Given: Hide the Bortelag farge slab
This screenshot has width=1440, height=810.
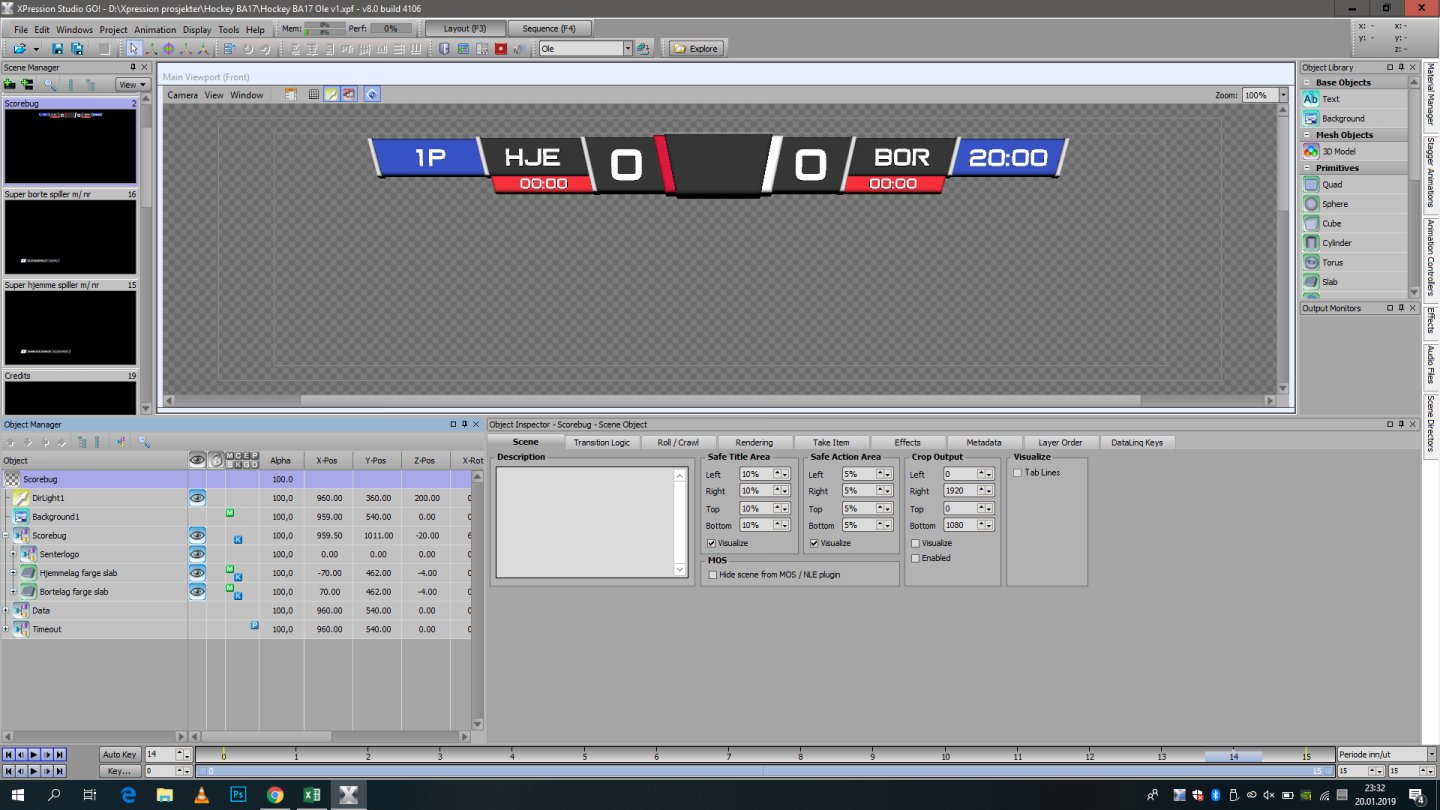Looking at the screenshot, I should pyautogui.click(x=197, y=591).
